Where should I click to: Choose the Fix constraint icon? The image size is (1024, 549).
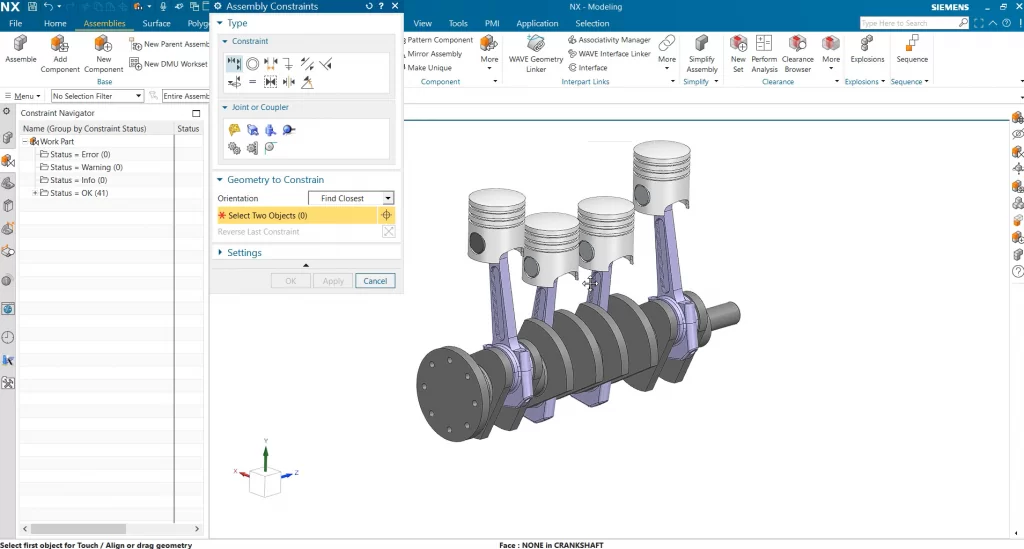coord(288,63)
